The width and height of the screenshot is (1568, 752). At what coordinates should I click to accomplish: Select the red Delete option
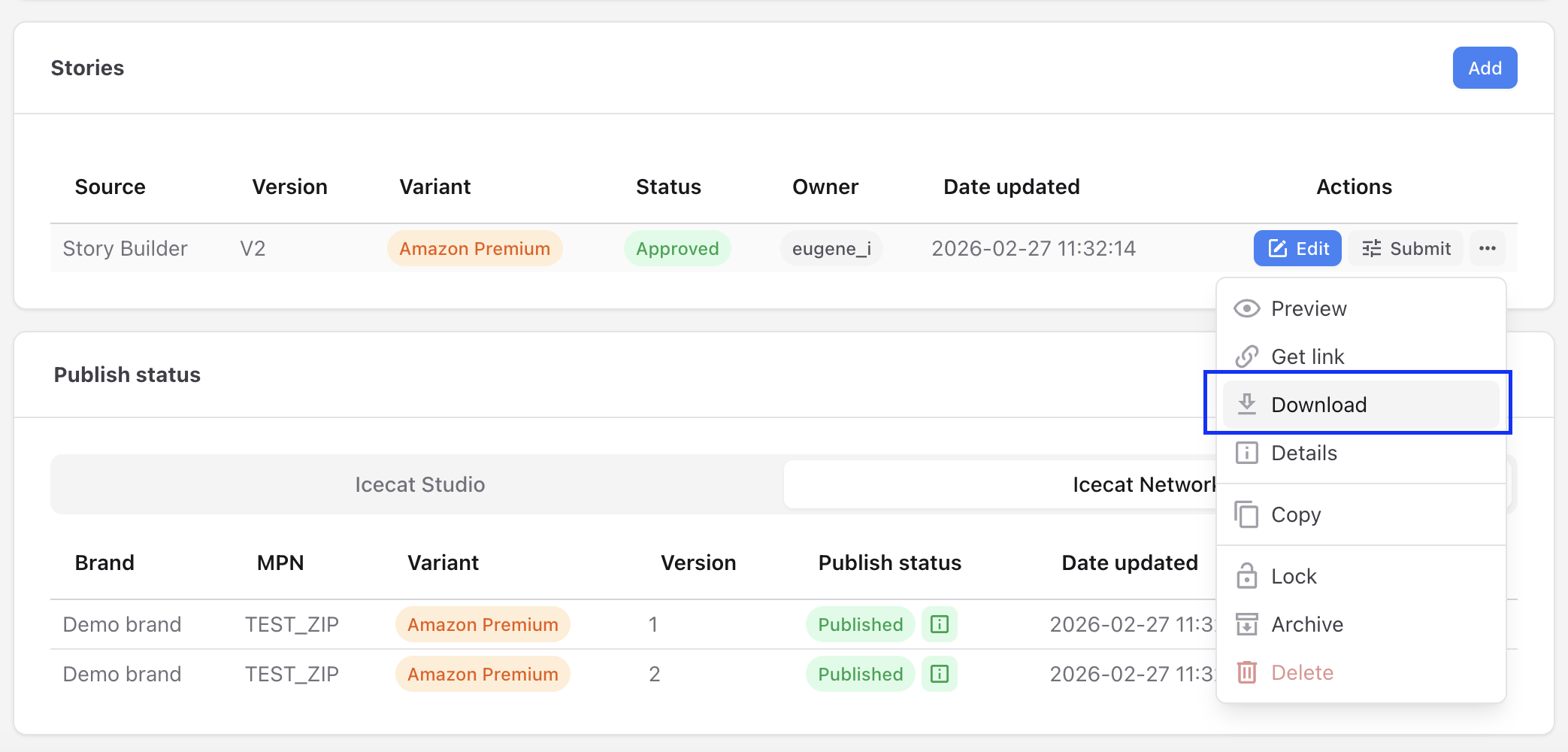click(1301, 672)
